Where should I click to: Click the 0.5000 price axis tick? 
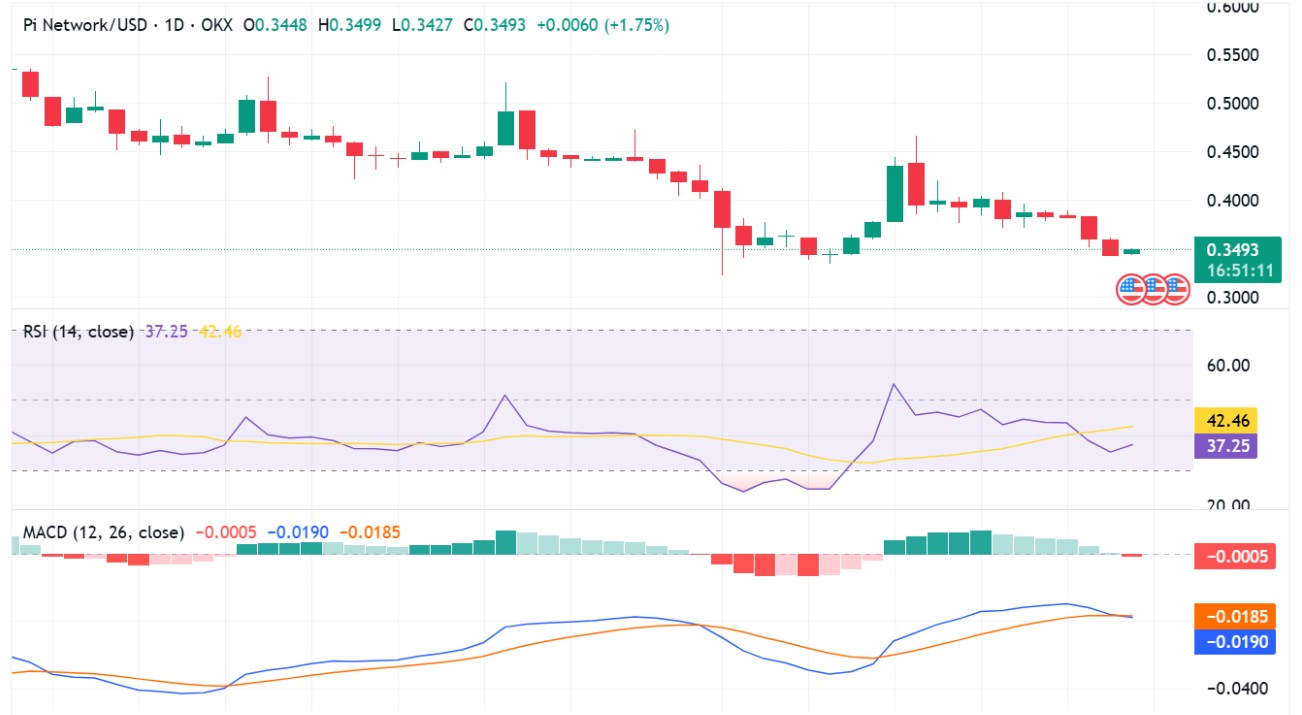(x=1233, y=104)
